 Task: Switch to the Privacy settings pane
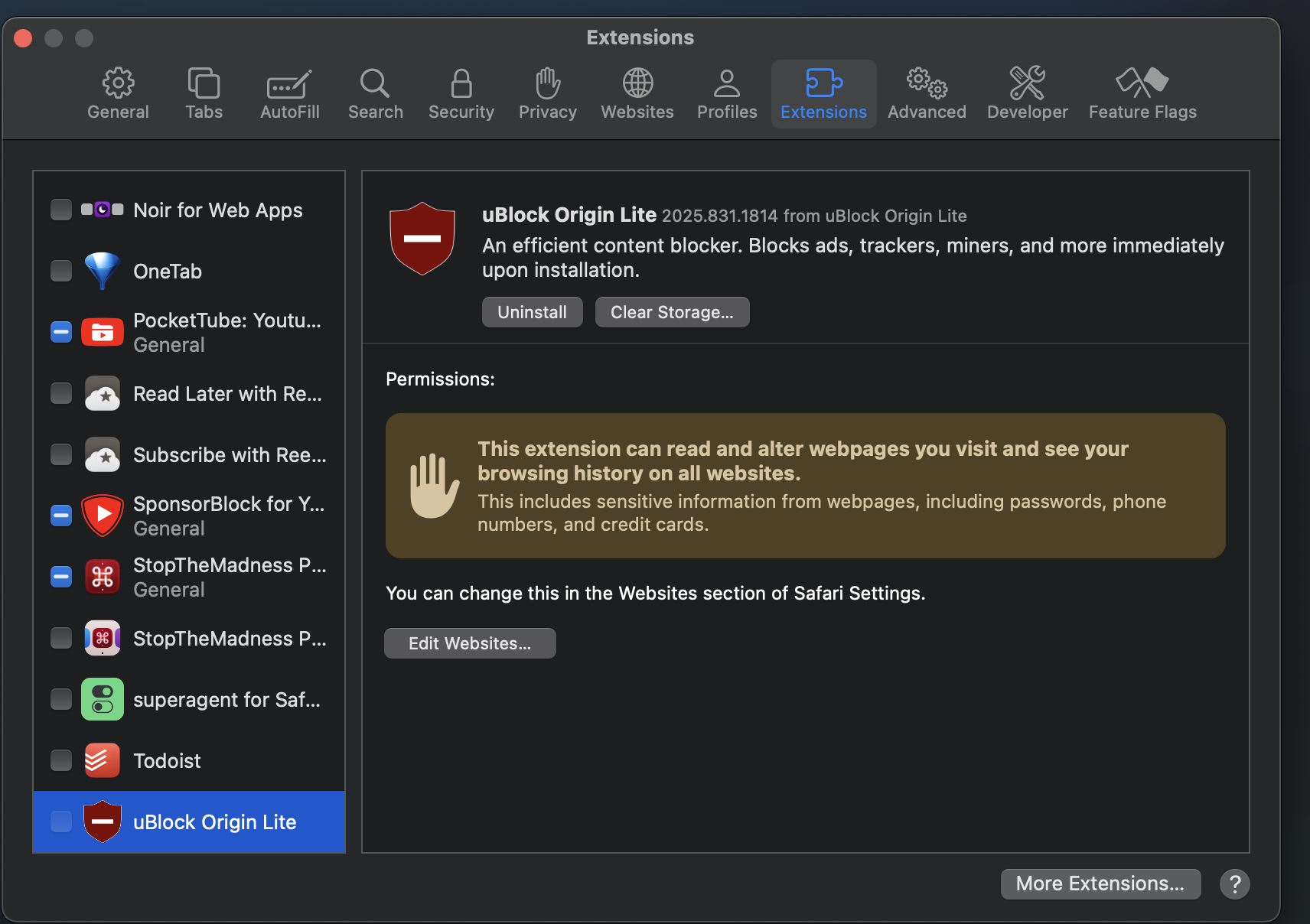[548, 94]
